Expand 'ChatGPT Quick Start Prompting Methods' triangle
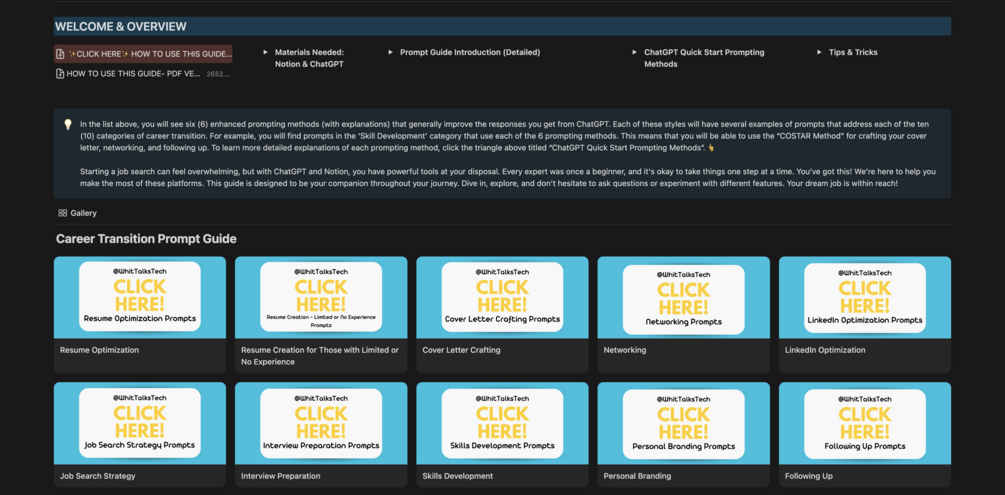The height and width of the screenshot is (495, 1005). point(635,53)
